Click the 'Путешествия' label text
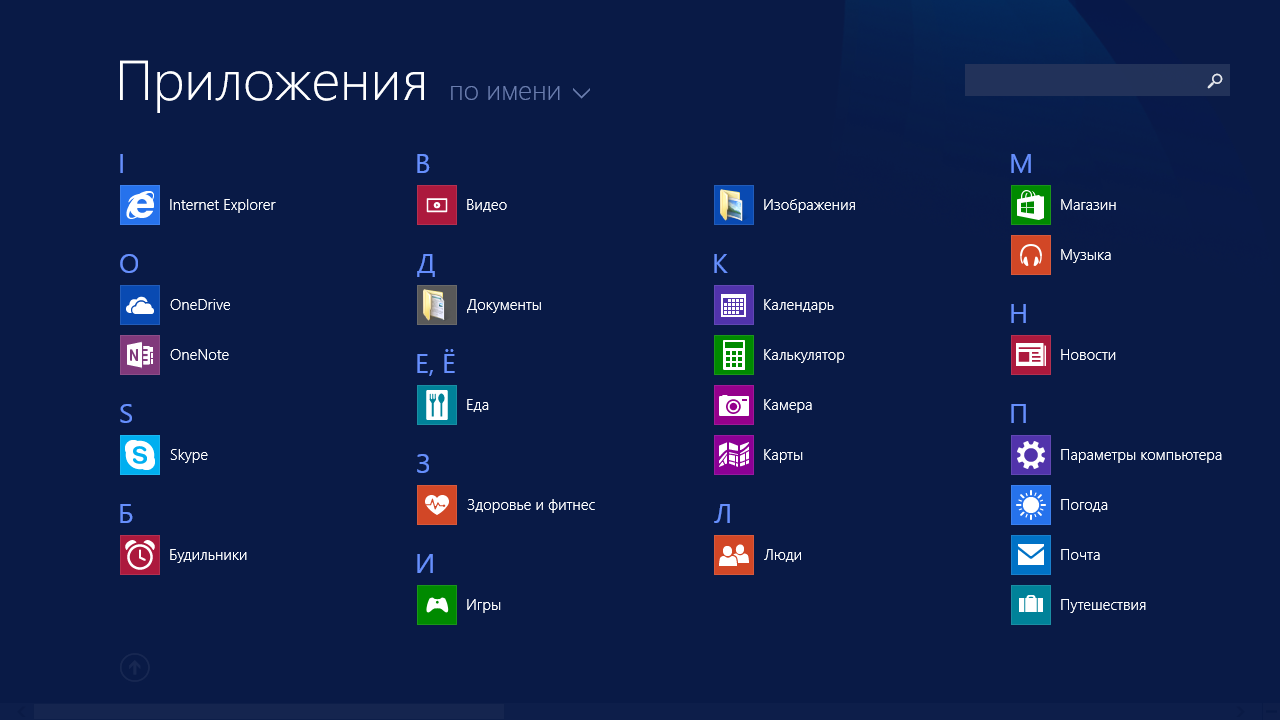The height and width of the screenshot is (720, 1280). coord(1103,605)
